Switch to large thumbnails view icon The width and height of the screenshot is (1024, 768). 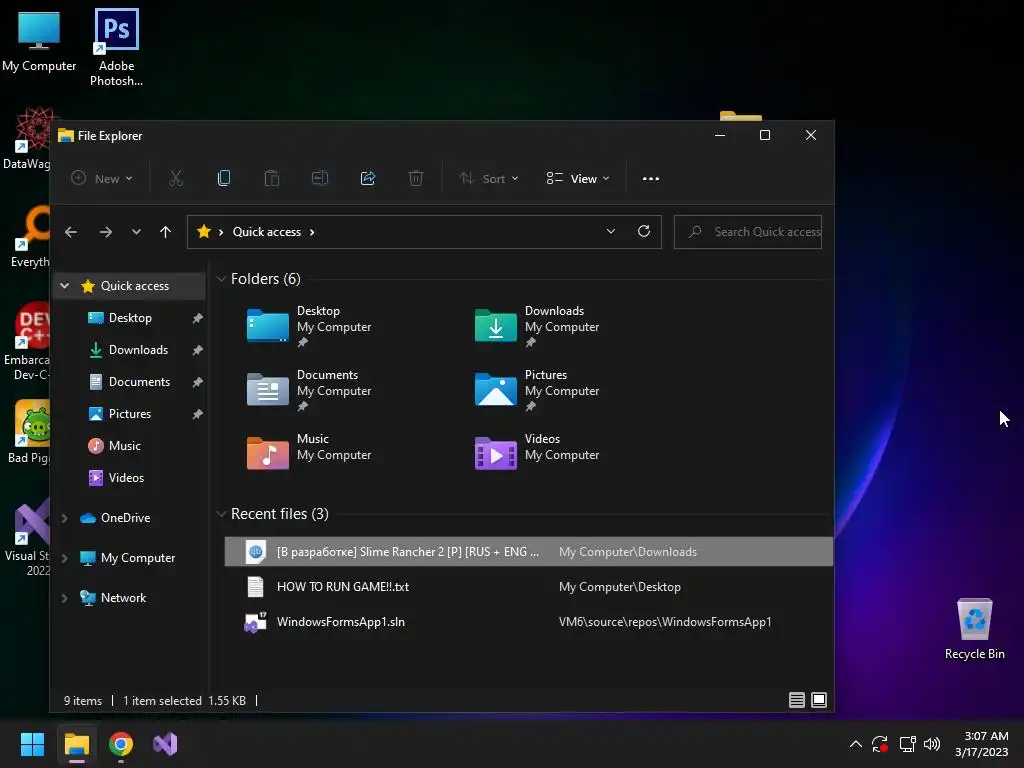[819, 700]
